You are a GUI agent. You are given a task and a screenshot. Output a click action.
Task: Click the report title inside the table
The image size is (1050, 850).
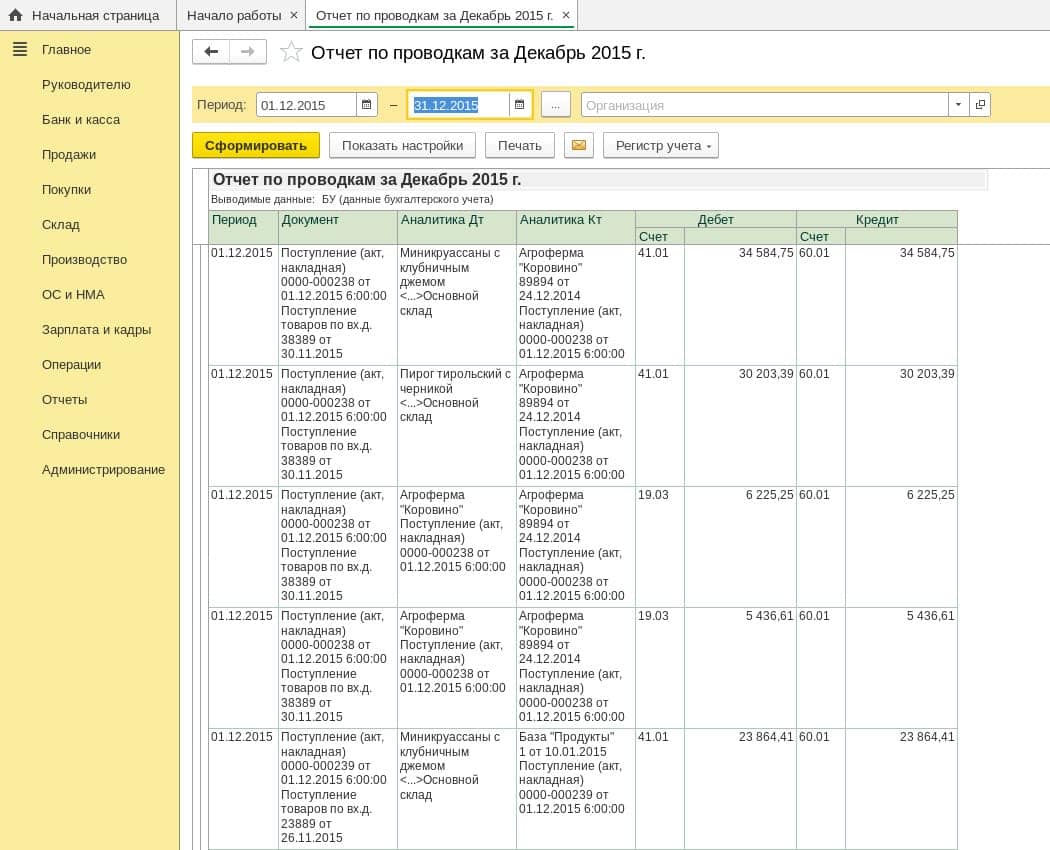tap(367, 180)
